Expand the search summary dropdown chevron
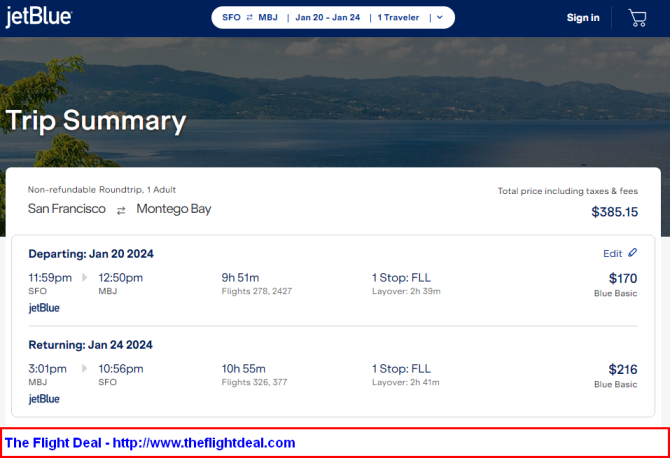 tap(440, 18)
